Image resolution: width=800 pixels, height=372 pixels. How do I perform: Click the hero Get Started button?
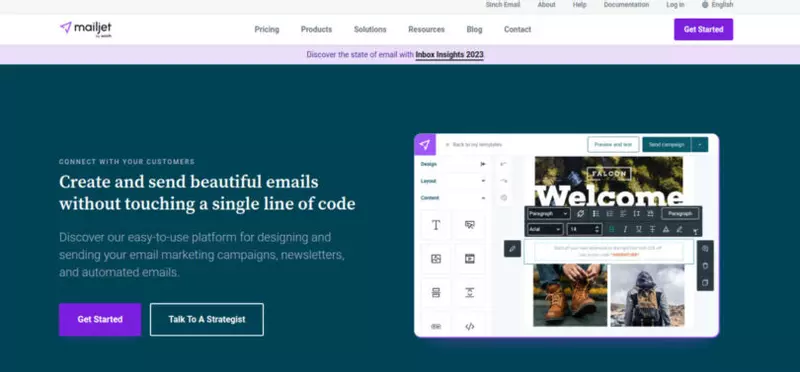(x=100, y=319)
